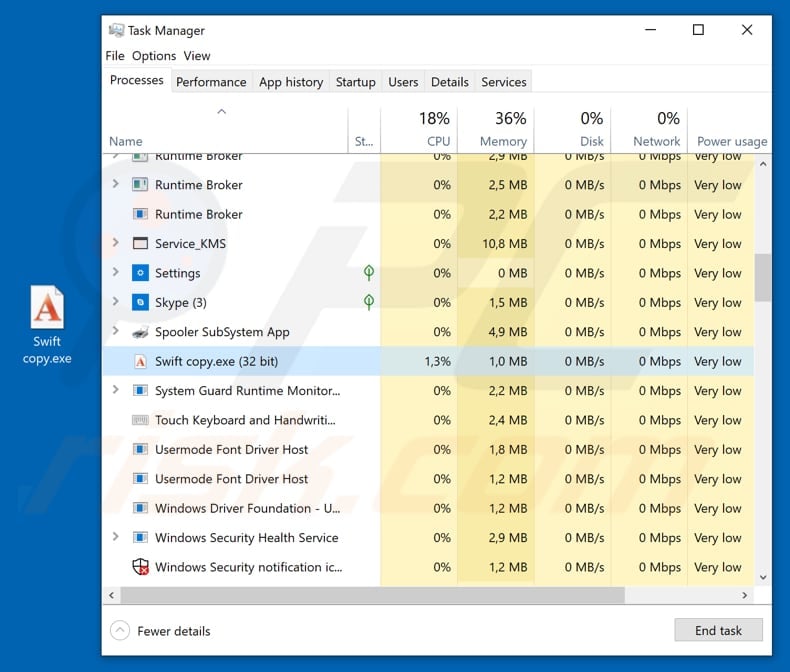Screen dimensions: 790x672
Task: Click the horizontal scrollbar right arrow
Action: point(745,595)
